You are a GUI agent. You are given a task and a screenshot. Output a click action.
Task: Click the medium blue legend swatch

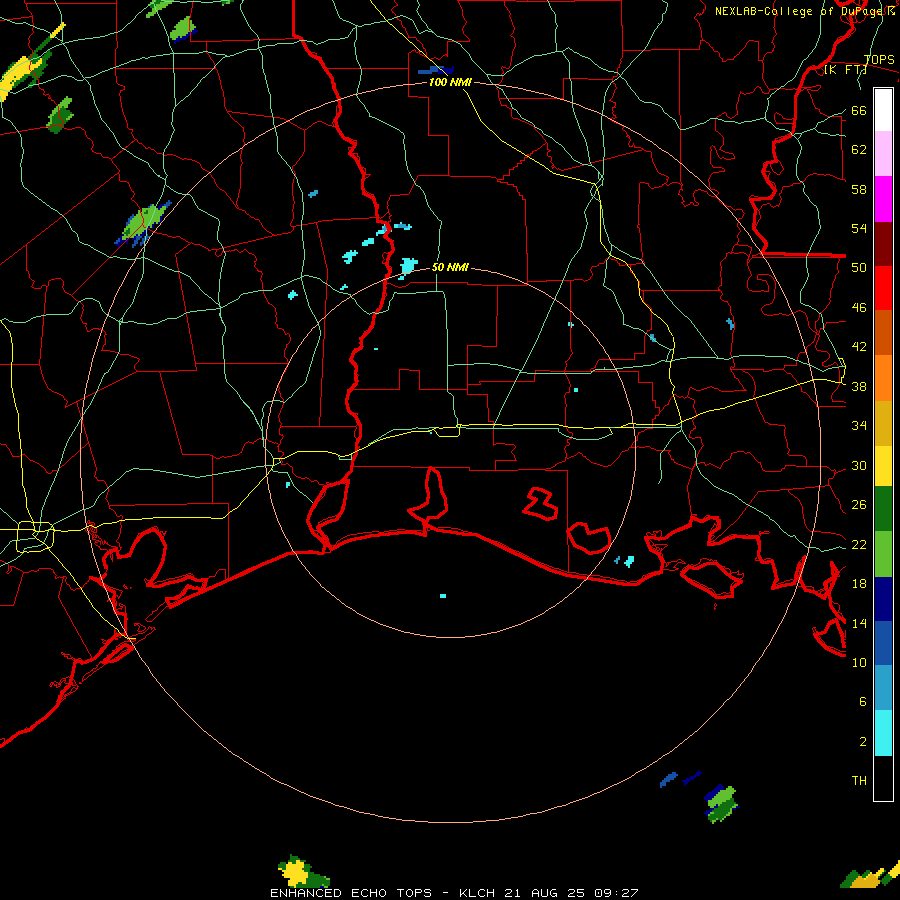click(883, 643)
